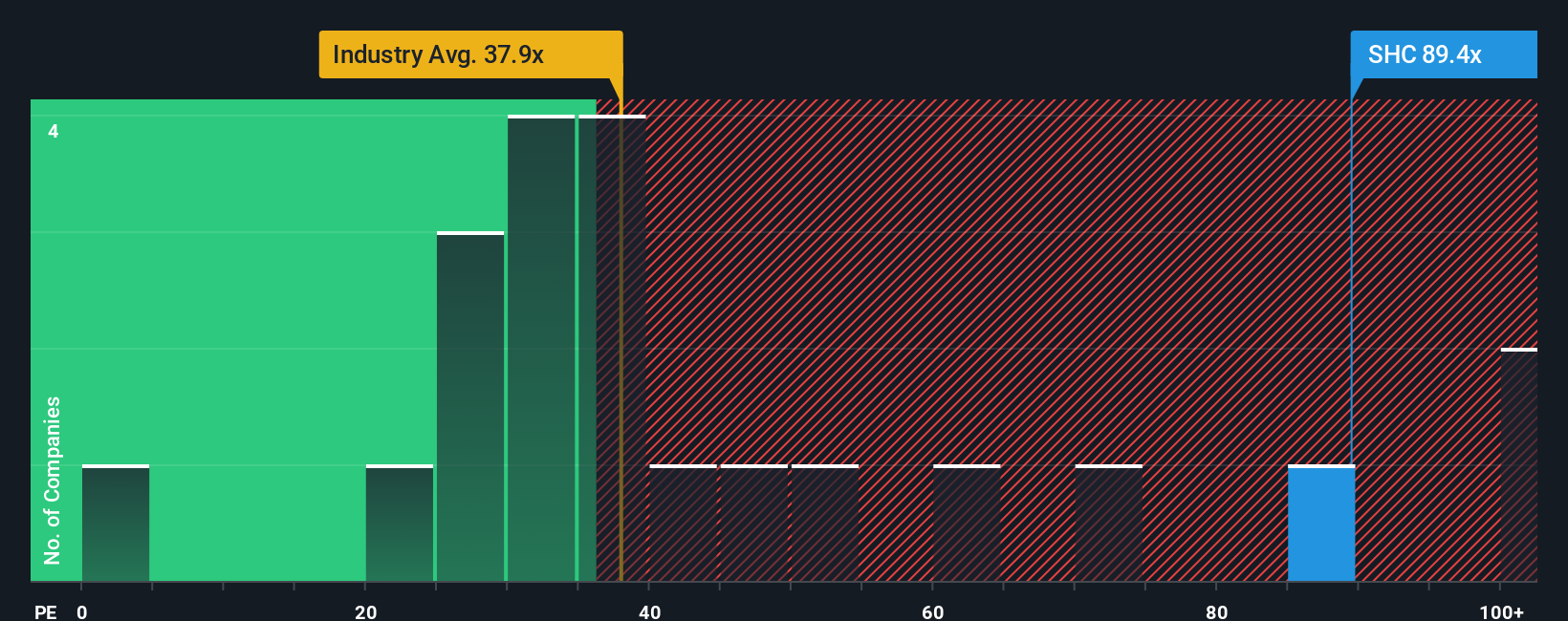Click the x-axis value 100+
This screenshot has width=1568, height=621.
1502,611
